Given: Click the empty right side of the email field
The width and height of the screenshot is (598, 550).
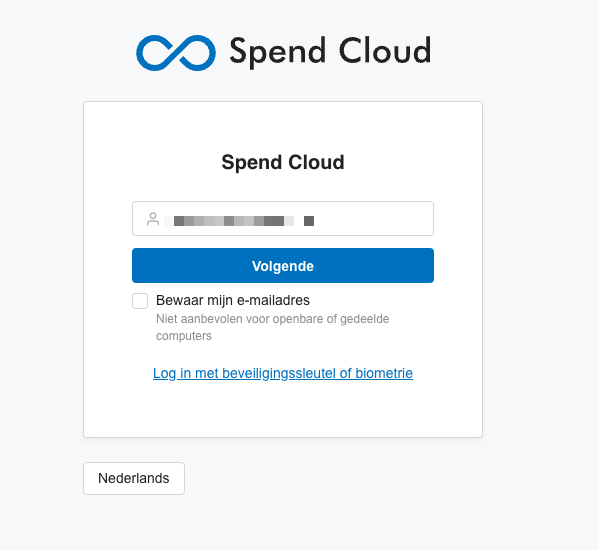Looking at the screenshot, I should (374, 219).
